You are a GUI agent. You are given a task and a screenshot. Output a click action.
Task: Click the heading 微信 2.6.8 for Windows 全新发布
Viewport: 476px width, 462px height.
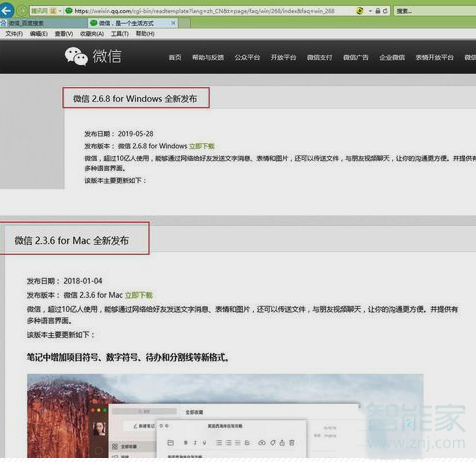[x=135, y=99]
